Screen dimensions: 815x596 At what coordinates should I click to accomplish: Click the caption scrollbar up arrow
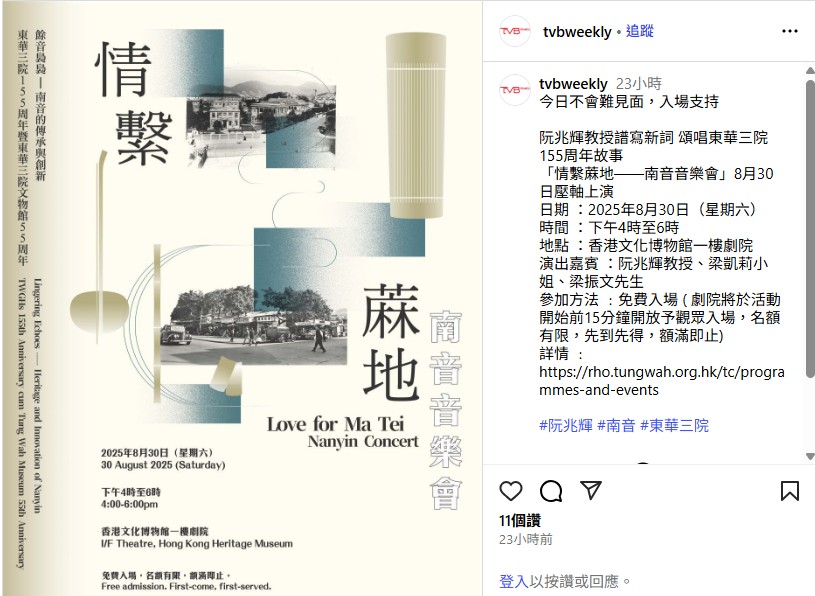(810, 70)
